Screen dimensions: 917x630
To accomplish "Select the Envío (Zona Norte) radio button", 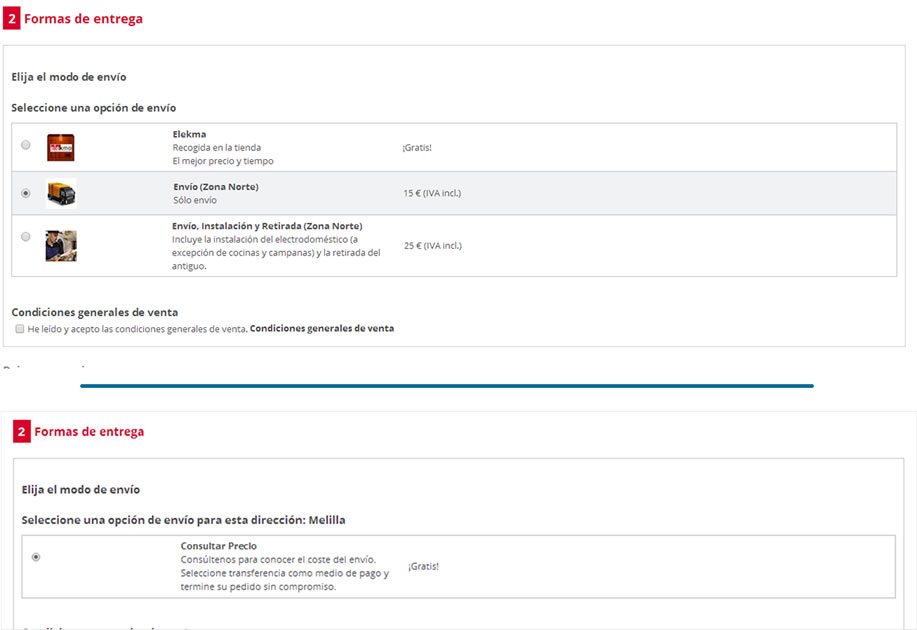I will [x=26, y=193].
